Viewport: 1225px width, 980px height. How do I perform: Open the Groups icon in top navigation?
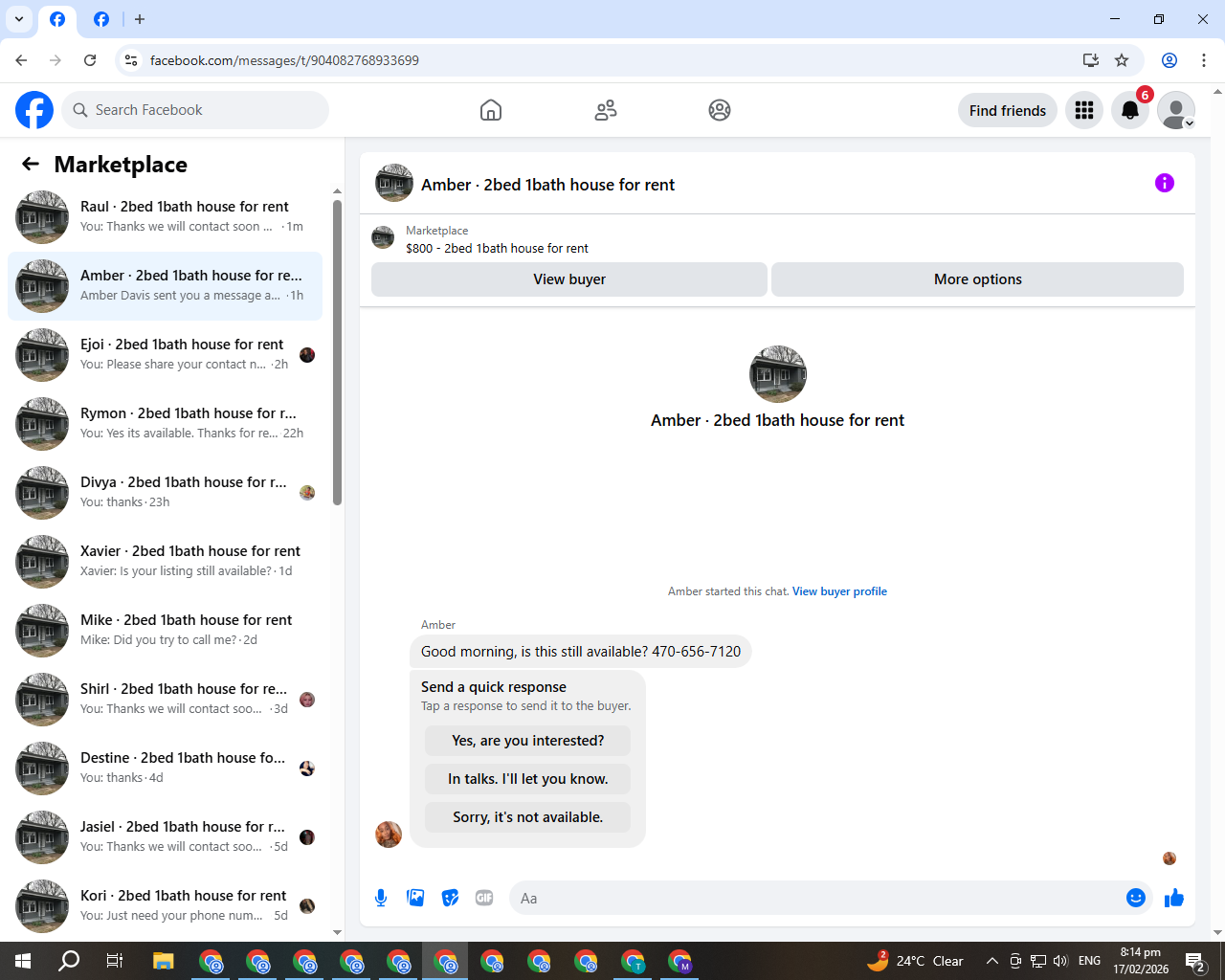coord(720,110)
